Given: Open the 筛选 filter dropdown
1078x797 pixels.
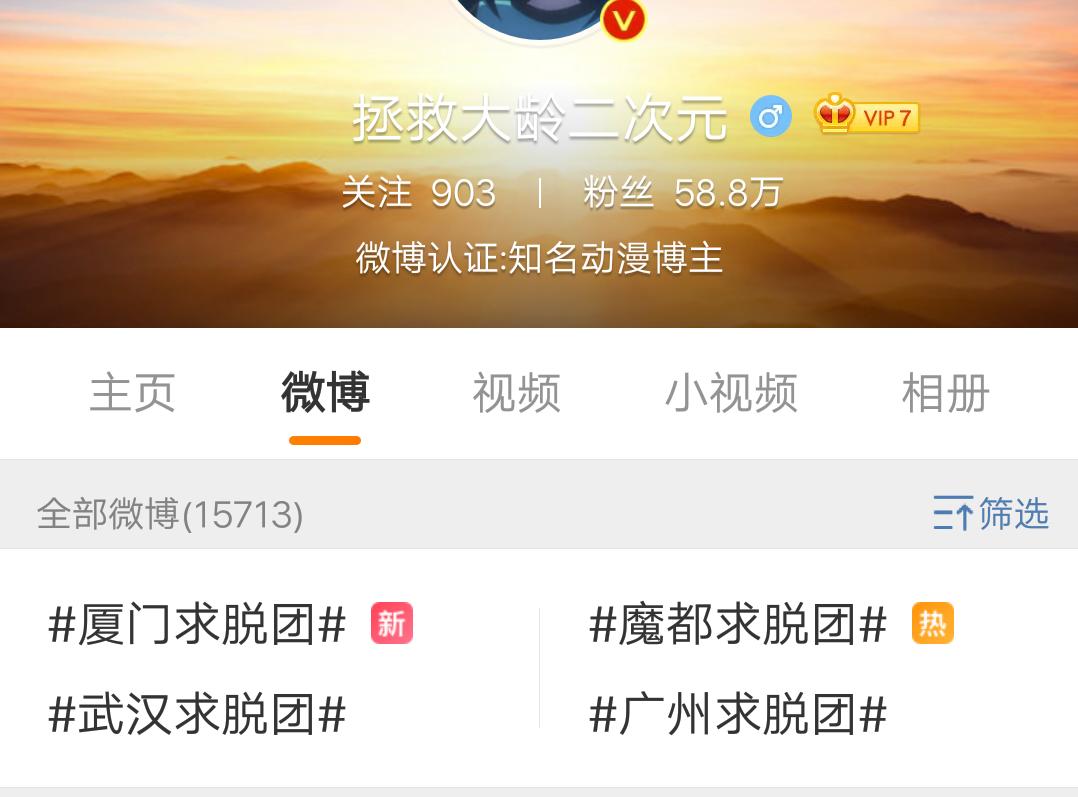Looking at the screenshot, I should (991, 513).
